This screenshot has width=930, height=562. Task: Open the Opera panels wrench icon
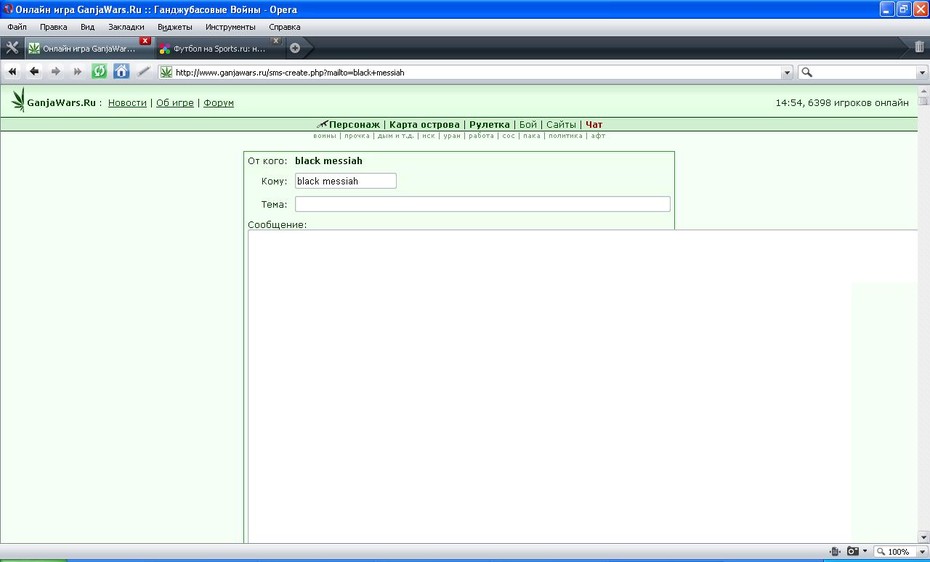point(12,48)
